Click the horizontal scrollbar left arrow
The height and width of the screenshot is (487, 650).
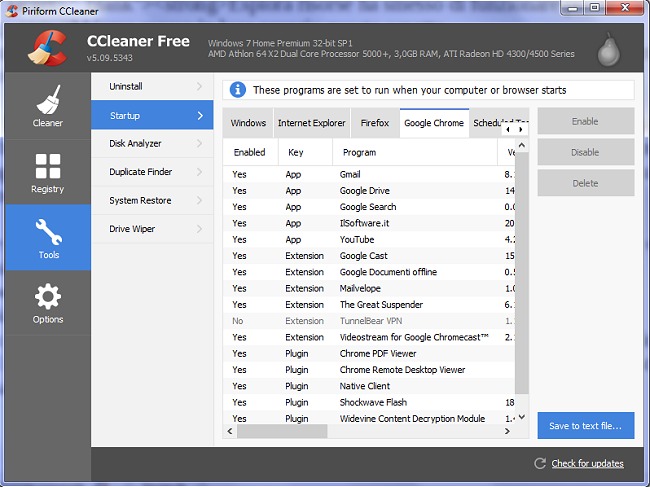230,431
